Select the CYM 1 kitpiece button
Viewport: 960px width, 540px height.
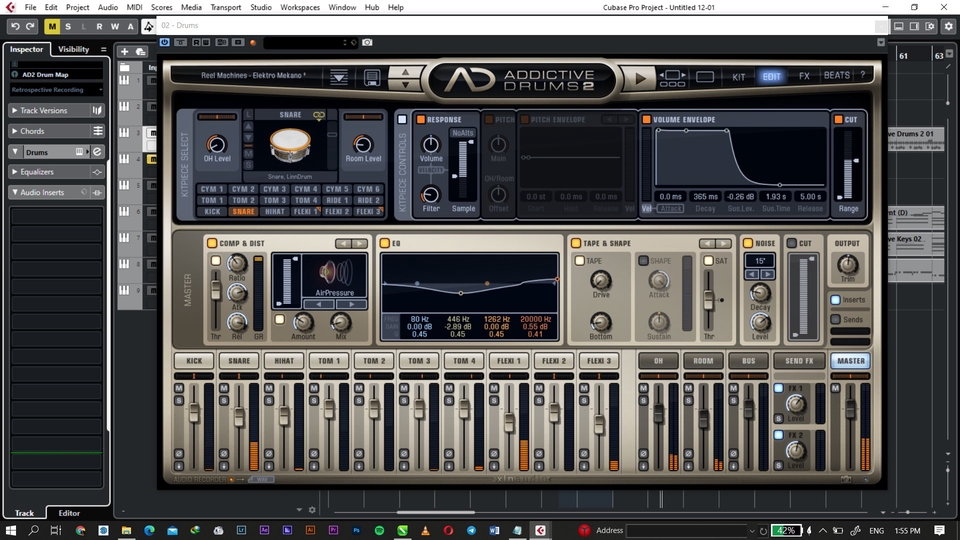tap(212, 189)
